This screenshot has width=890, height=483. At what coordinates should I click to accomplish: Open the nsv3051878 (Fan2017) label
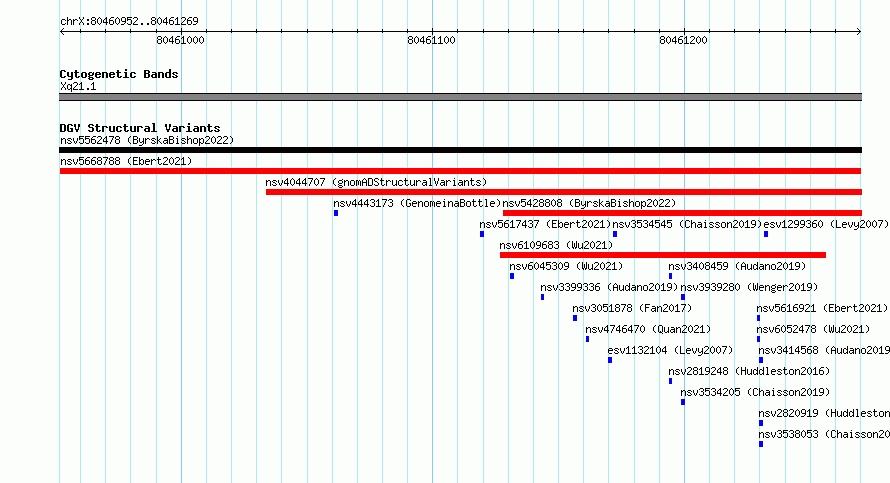coord(632,308)
